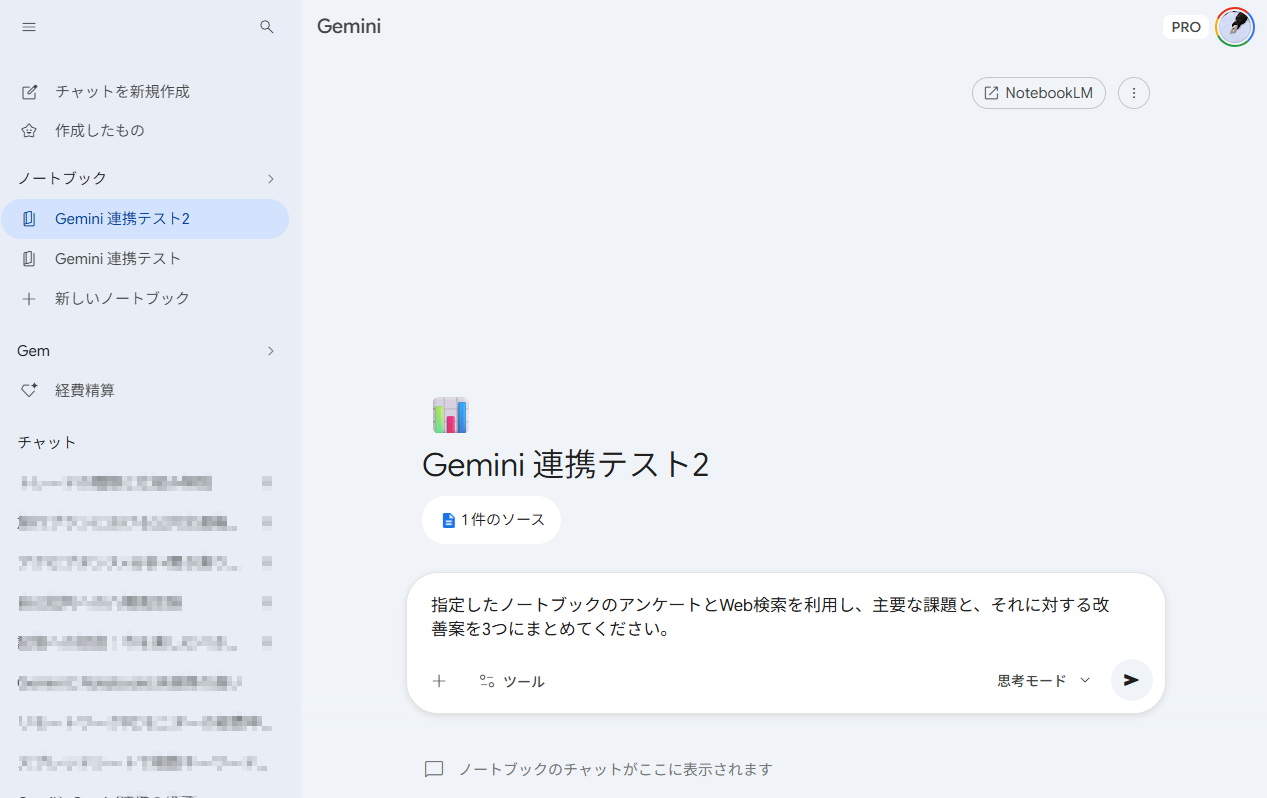The height and width of the screenshot is (798, 1267).
Task: Click the Gem section label
Action: pos(34,351)
